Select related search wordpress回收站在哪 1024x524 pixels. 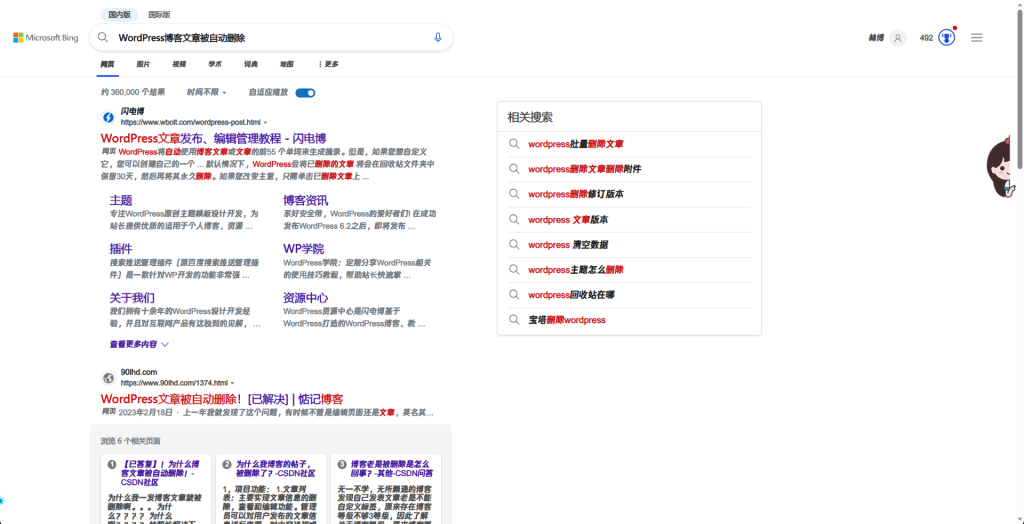(x=571, y=295)
